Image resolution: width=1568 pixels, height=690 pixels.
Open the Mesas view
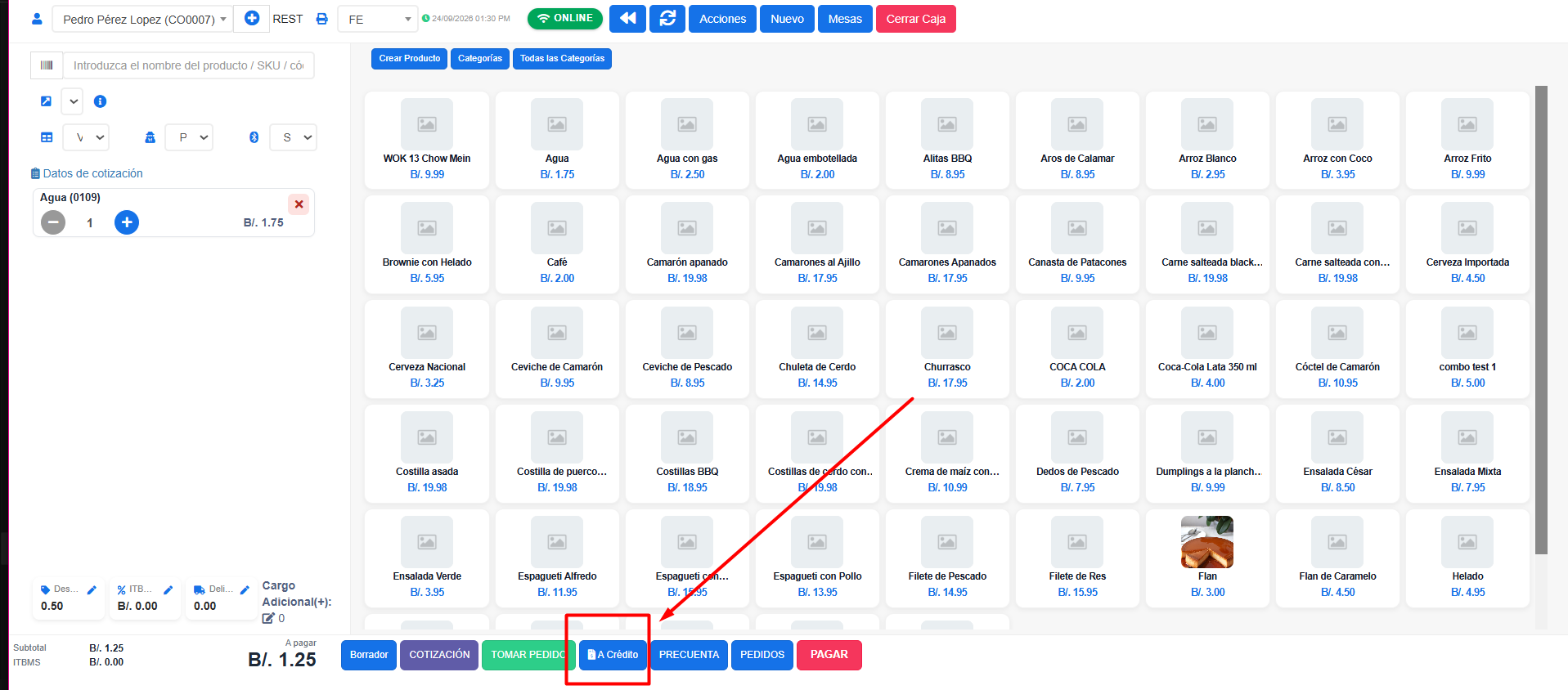[x=845, y=19]
